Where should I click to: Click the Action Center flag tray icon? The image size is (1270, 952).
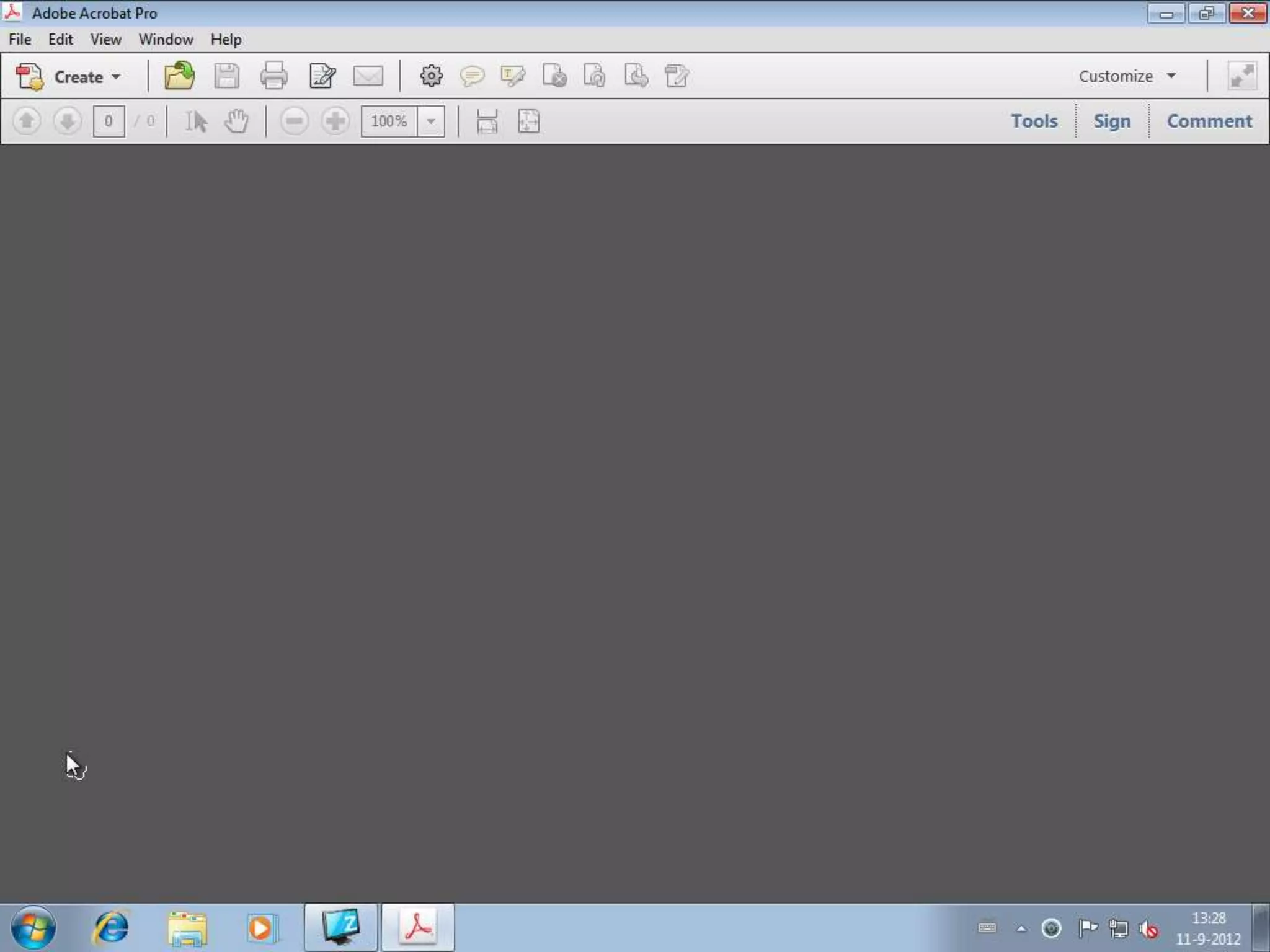click(x=1087, y=928)
